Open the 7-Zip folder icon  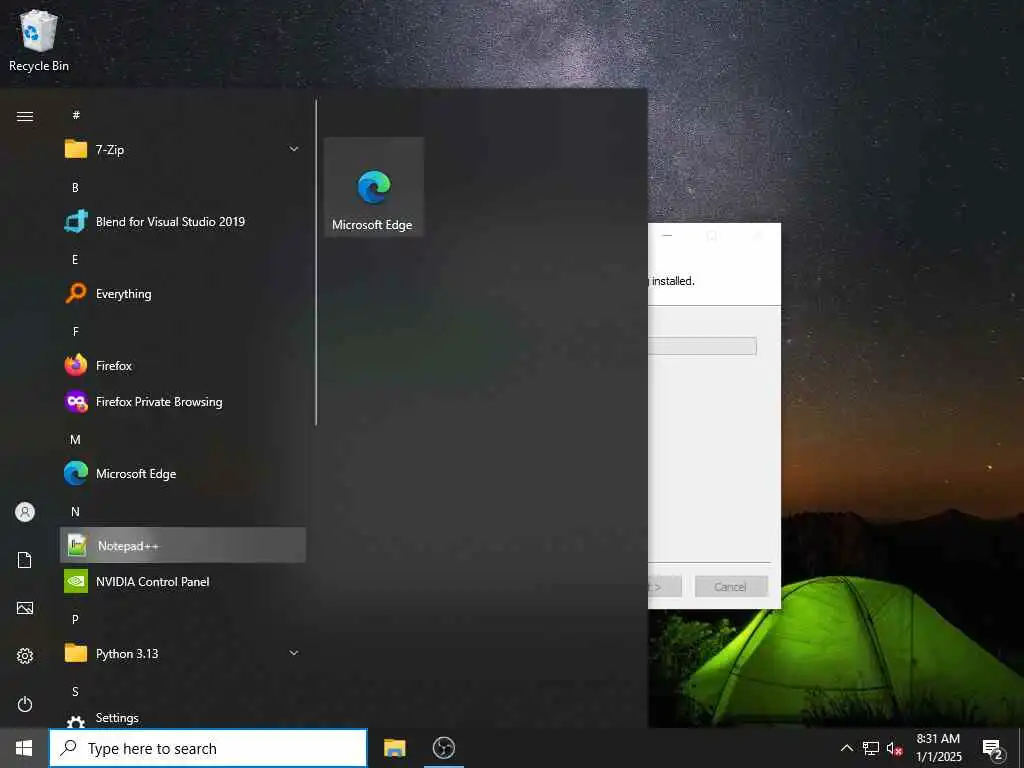pyautogui.click(x=76, y=150)
